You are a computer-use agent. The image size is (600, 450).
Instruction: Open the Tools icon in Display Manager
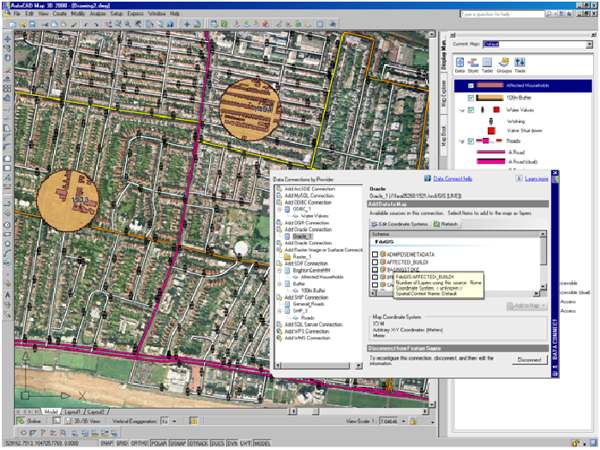520,63
